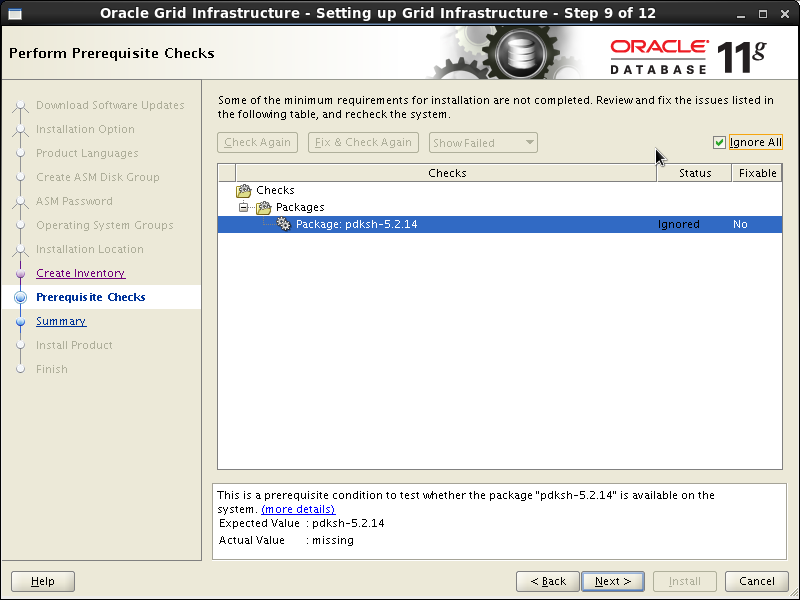Viewport: 800px width, 600px height.
Task: Click the Fixable column header
Action: [x=757, y=173]
